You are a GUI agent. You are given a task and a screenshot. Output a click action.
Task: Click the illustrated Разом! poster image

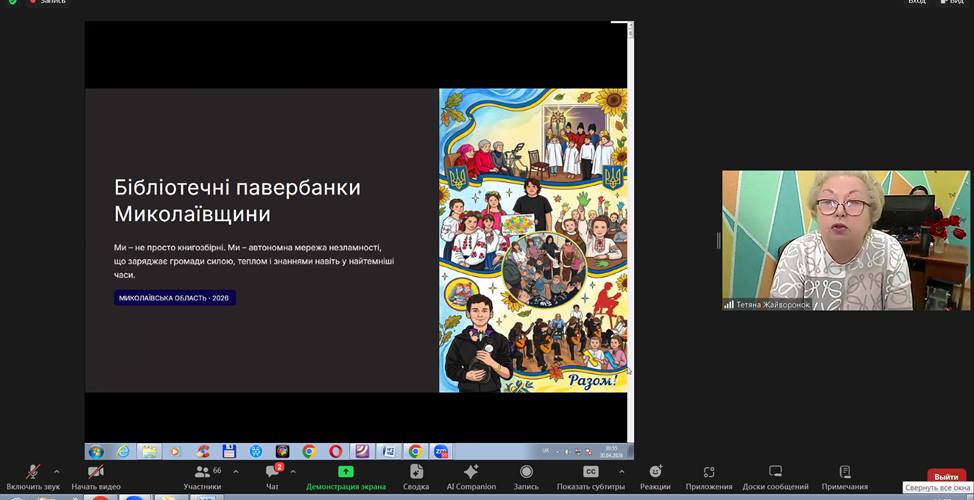click(533, 240)
